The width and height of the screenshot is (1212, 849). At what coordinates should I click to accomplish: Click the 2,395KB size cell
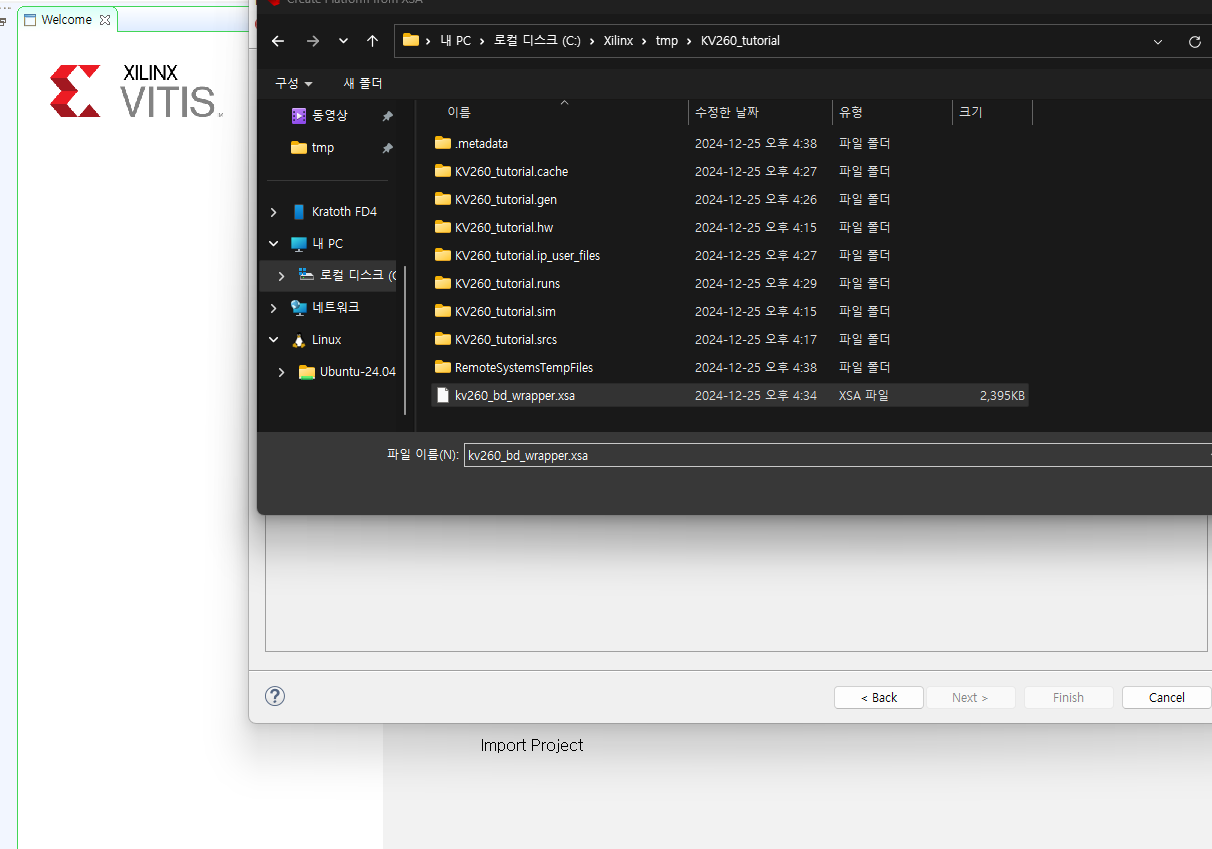[x=1002, y=395]
